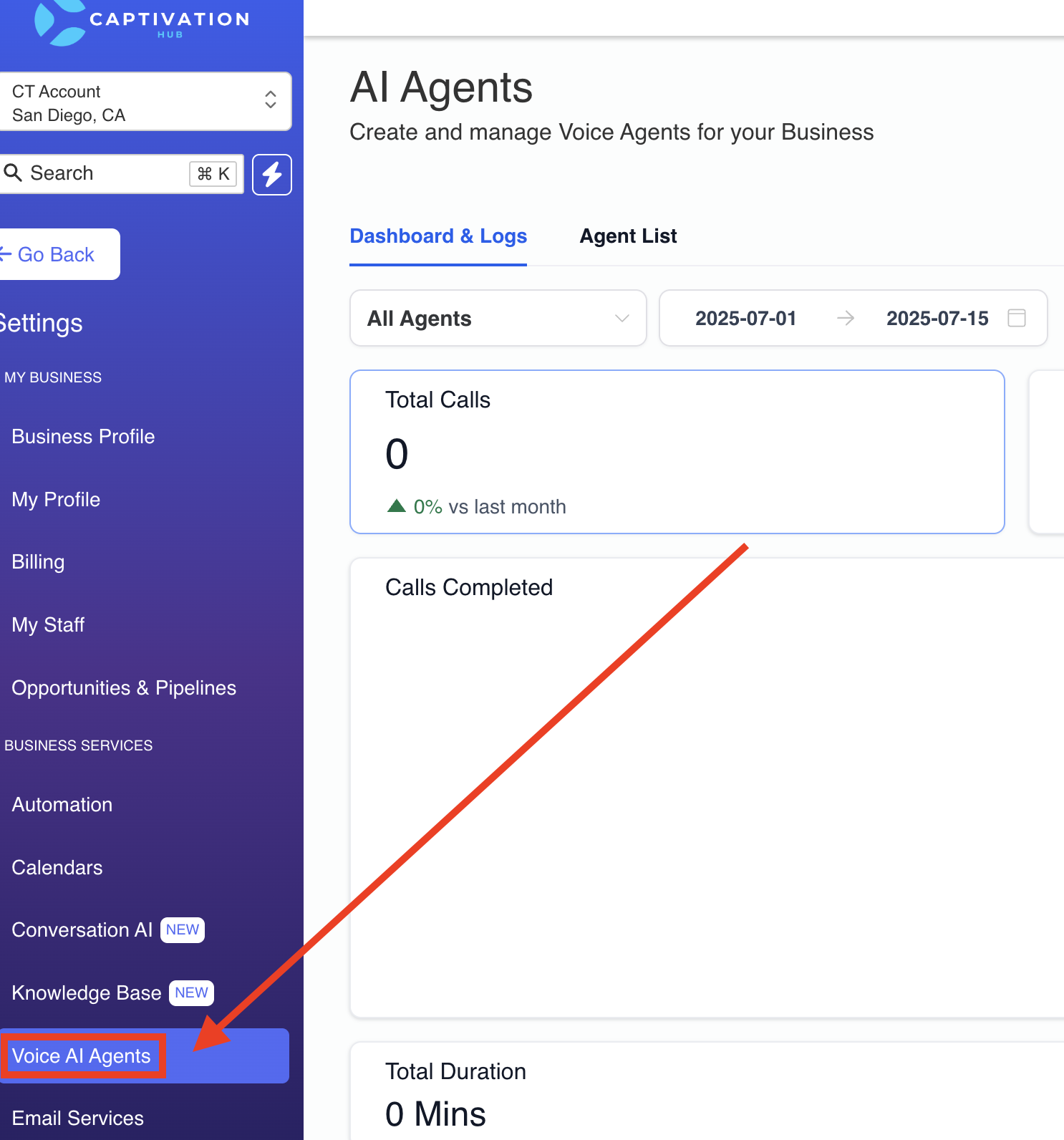The image size is (1064, 1140).
Task: Expand the CT Account switcher
Action: click(145, 102)
